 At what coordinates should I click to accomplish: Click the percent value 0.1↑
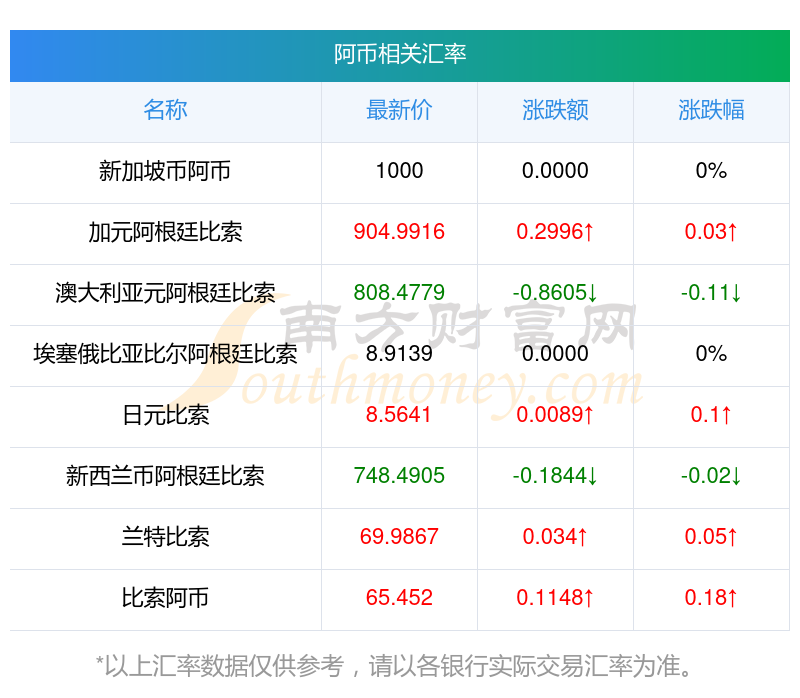(x=711, y=415)
